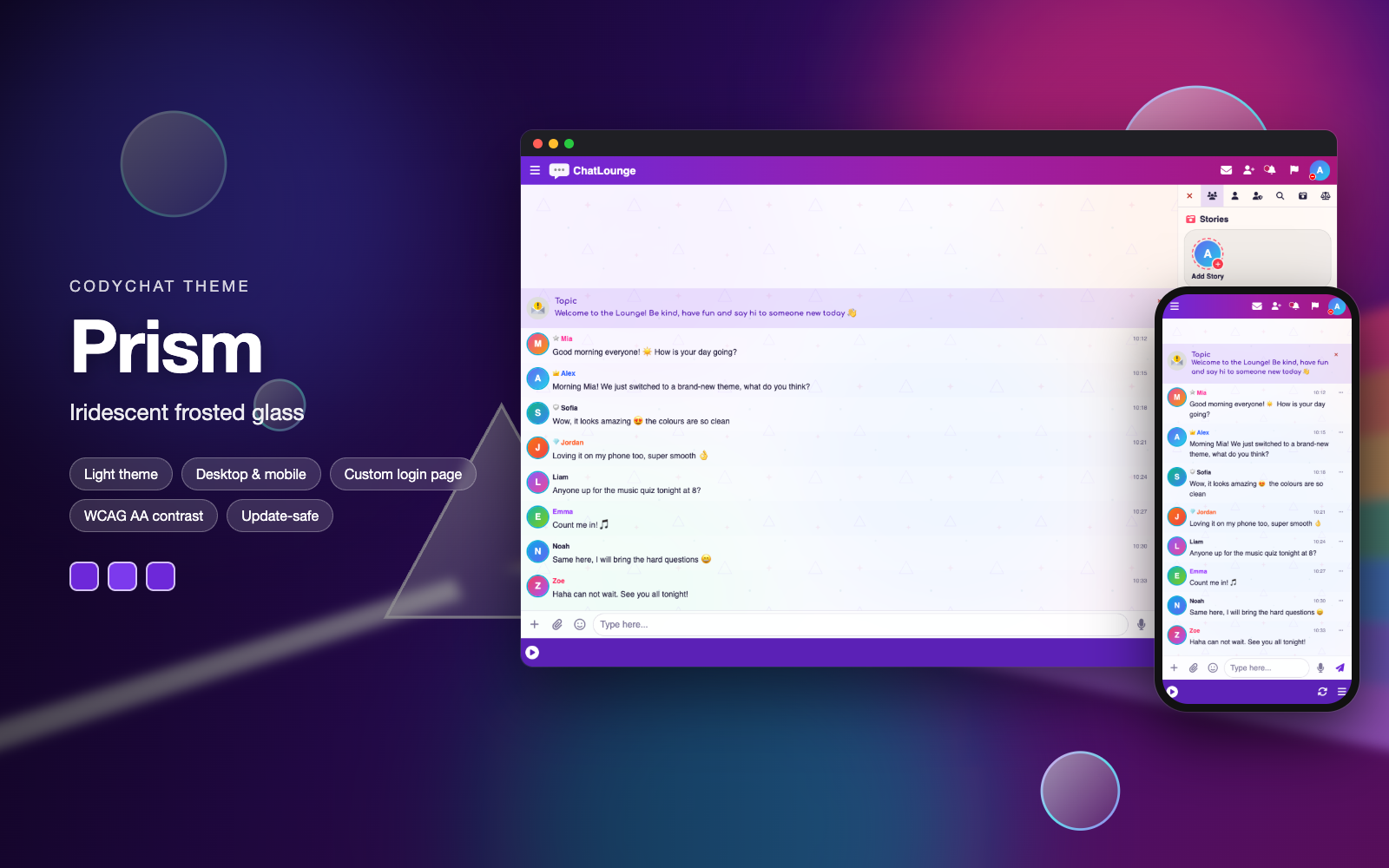This screenshot has width=1389, height=868.
Task: Open reports flag icon in desktop header
Action: point(1294,170)
